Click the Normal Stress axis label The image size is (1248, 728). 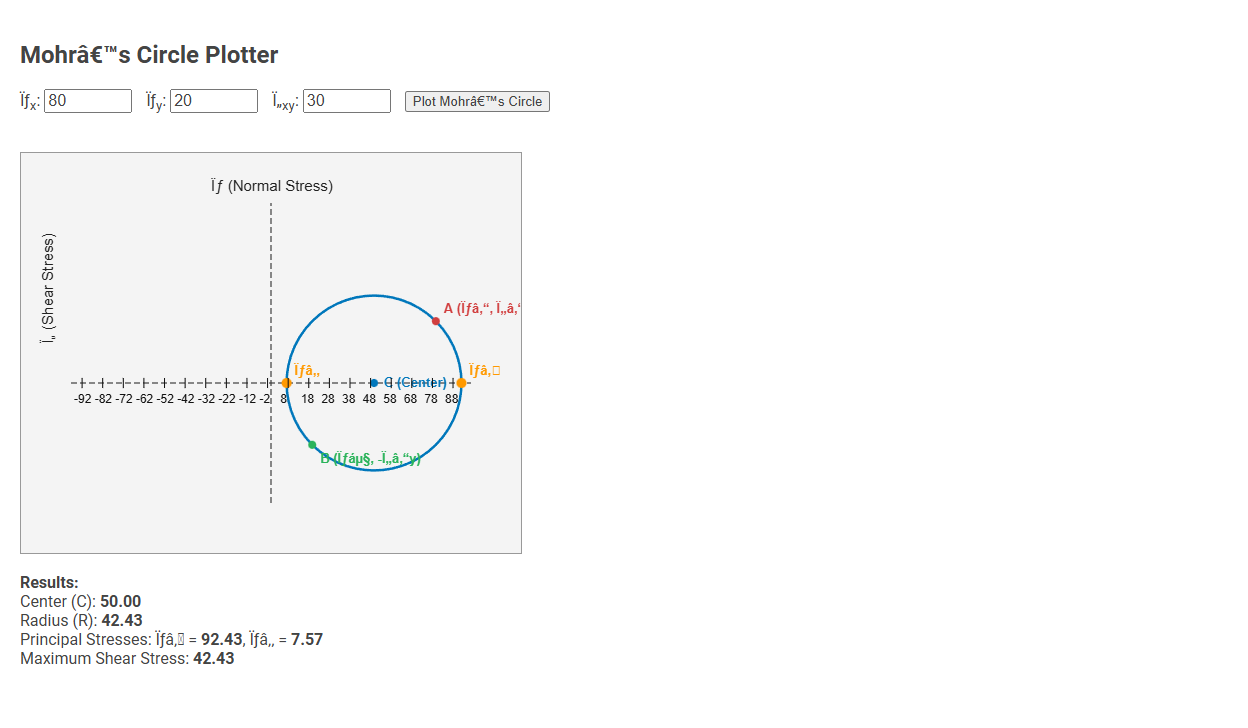point(272,186)
